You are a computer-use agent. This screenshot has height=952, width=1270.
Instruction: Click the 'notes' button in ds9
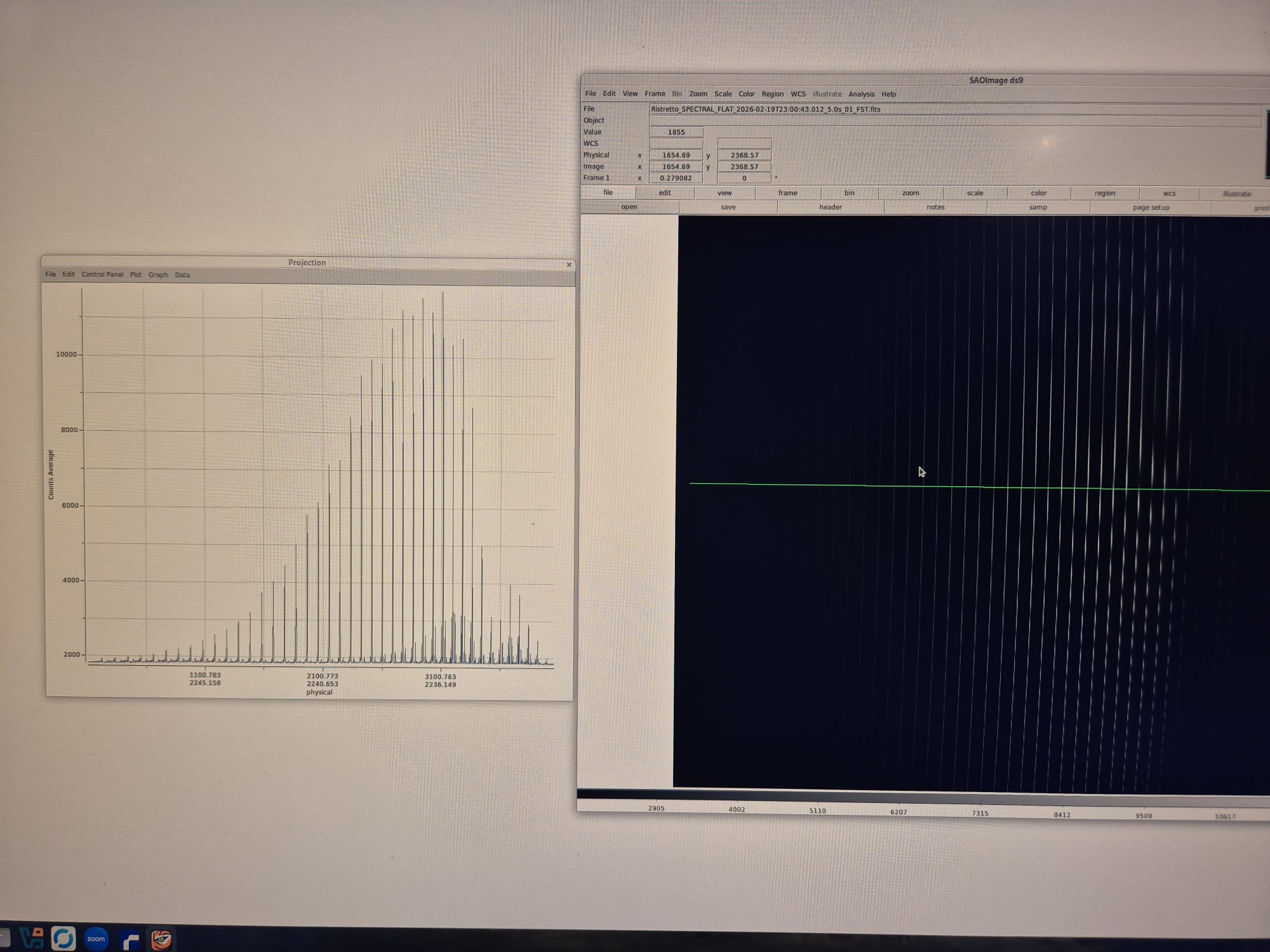pos(935,207)
